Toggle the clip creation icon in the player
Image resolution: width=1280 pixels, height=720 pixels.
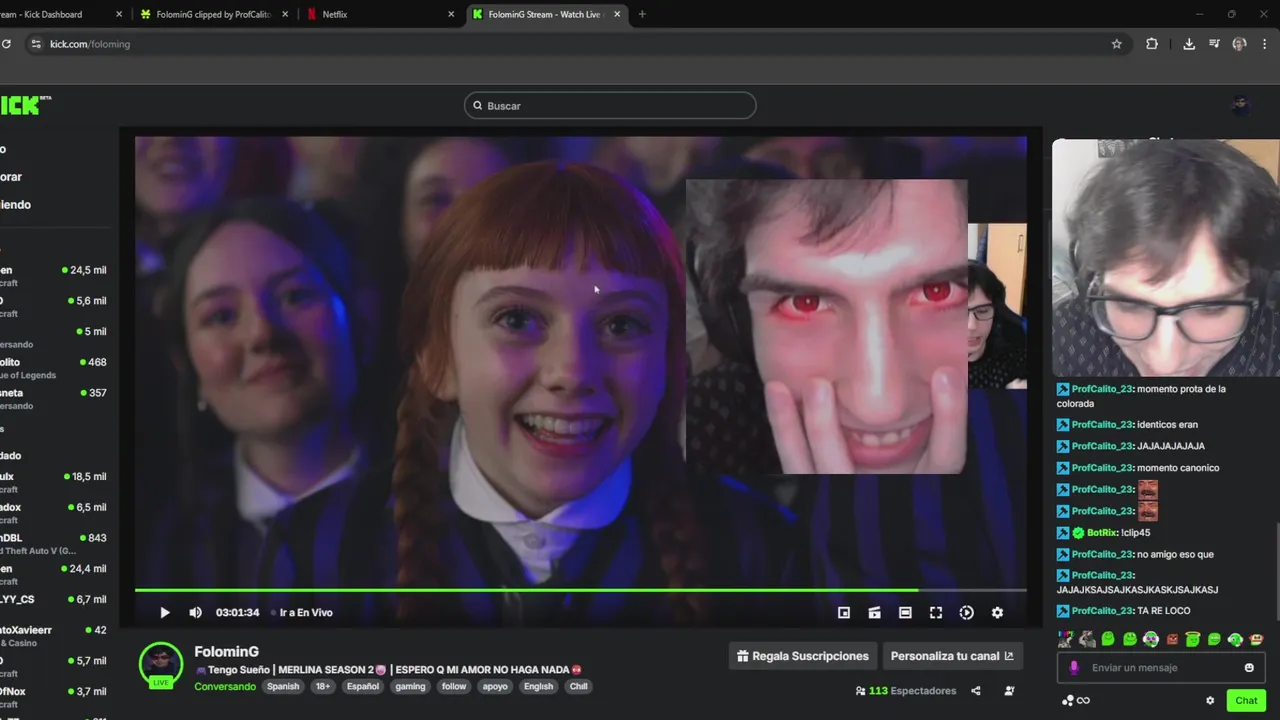click(874, 613)
